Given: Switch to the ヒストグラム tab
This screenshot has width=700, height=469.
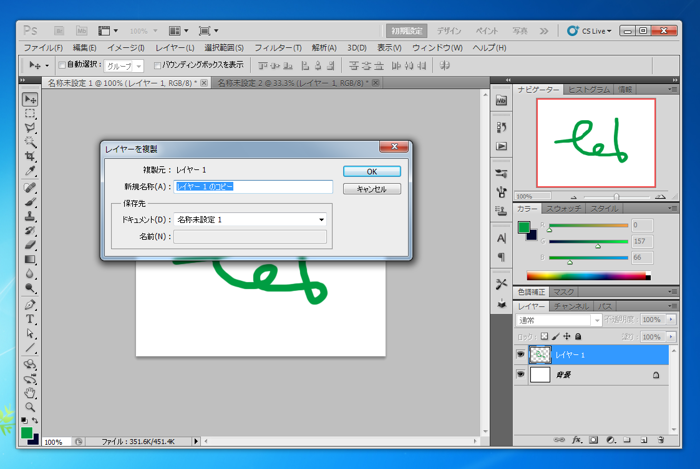Looking at the screenshot, I should tap(589, 90).
